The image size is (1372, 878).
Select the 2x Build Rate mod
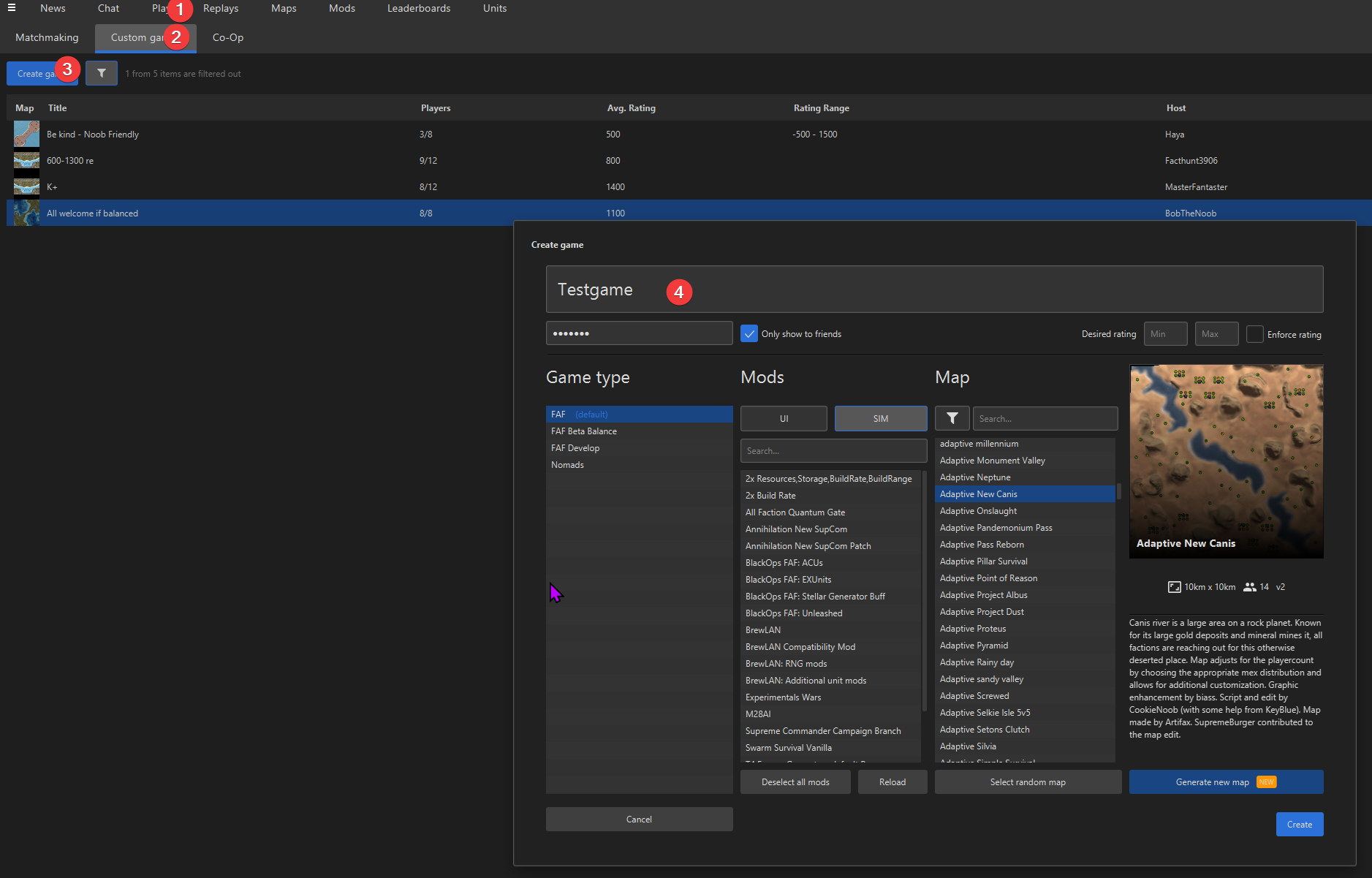[830, 495]
